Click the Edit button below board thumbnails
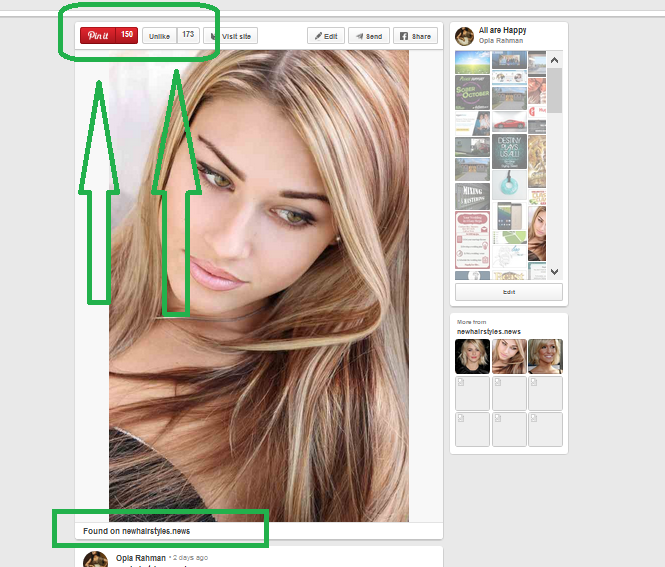Screen dimensions: 665x567 click(509, 292)
